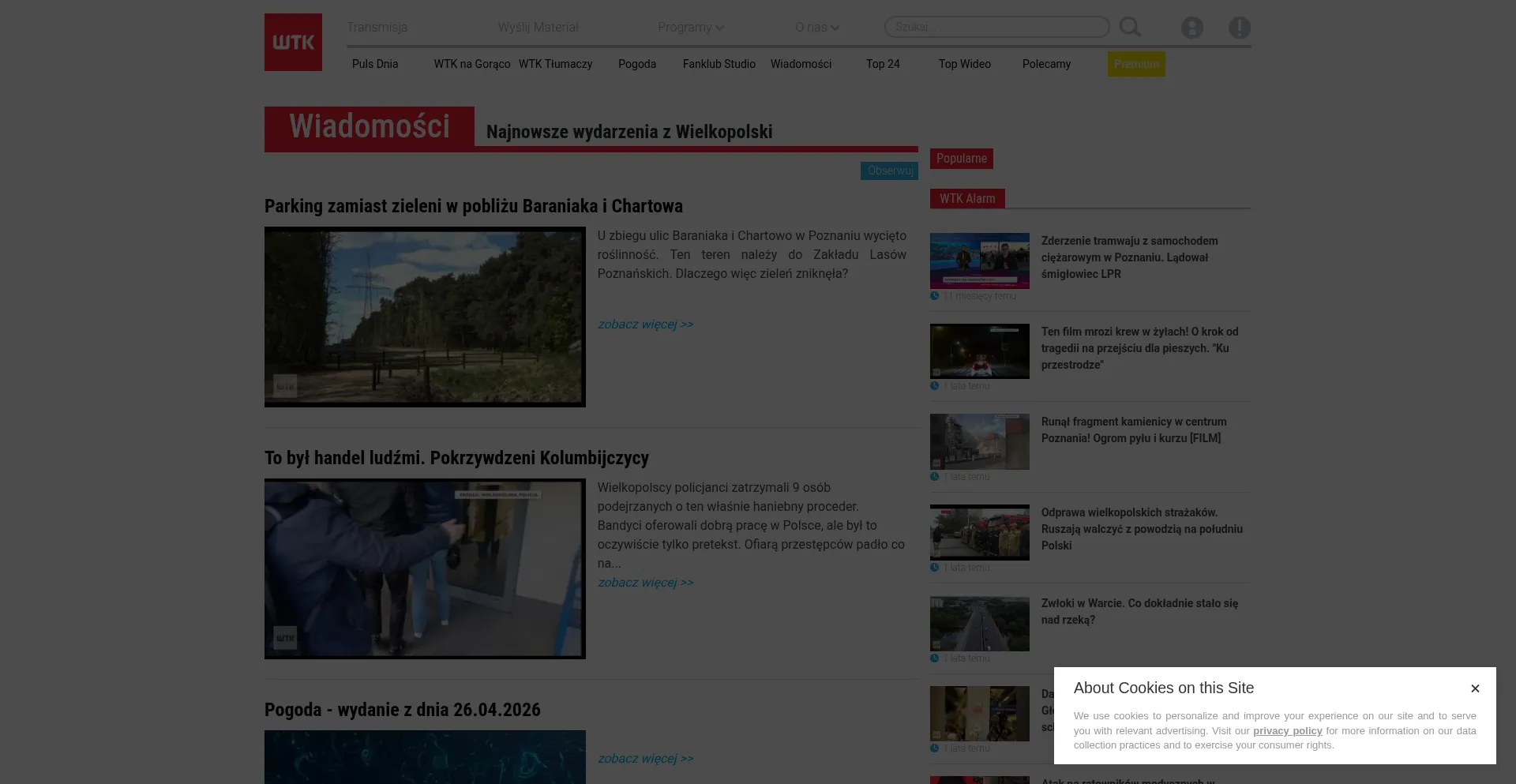The height and width of the screenshot is (784, 1516).
Task: Click the search magnifier icon
Action: (1130, 27)
